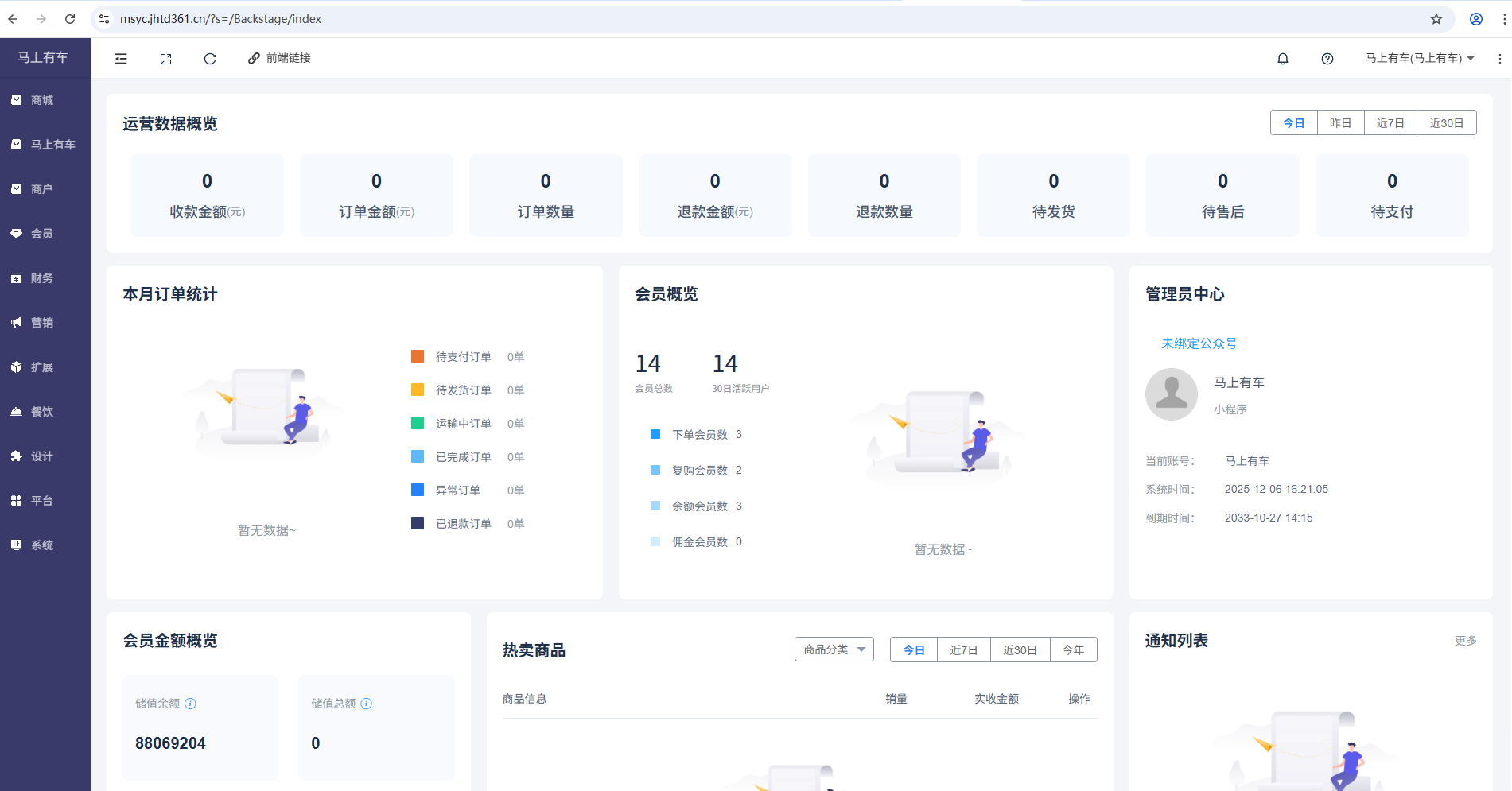Click the notification bell icon
Screen dimensions: 1512x791
[1282, 58]
